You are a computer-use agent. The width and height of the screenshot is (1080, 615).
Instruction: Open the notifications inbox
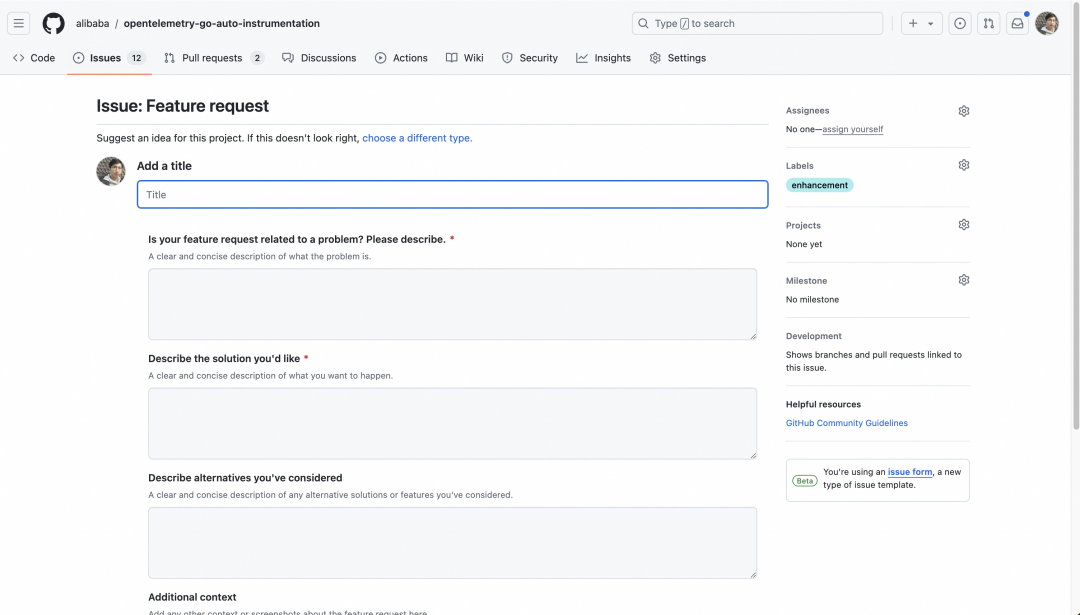click(x=1017, y=23)
